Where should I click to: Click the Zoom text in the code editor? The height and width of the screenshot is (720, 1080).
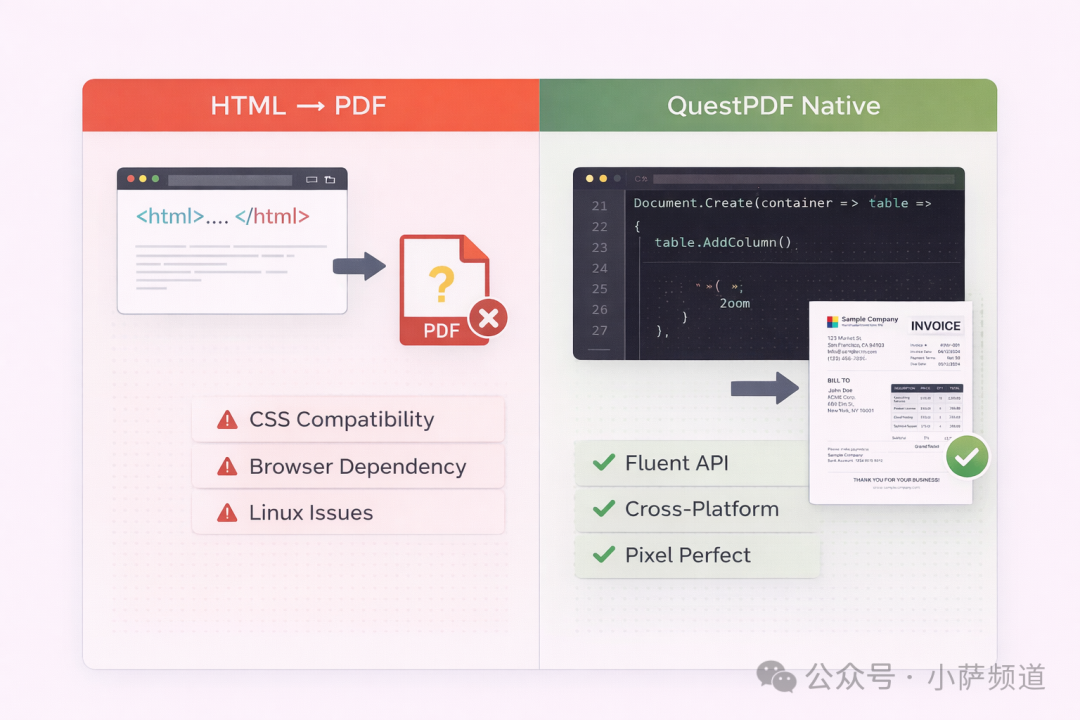coord(735,303)
